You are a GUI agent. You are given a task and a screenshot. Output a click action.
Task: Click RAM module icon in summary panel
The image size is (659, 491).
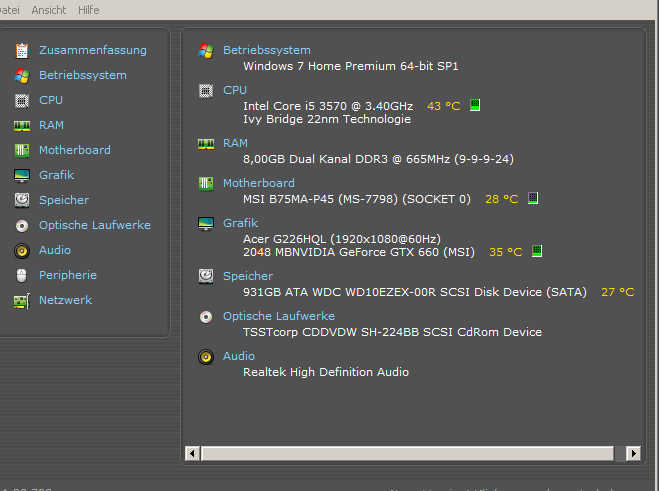click(206, 144)
